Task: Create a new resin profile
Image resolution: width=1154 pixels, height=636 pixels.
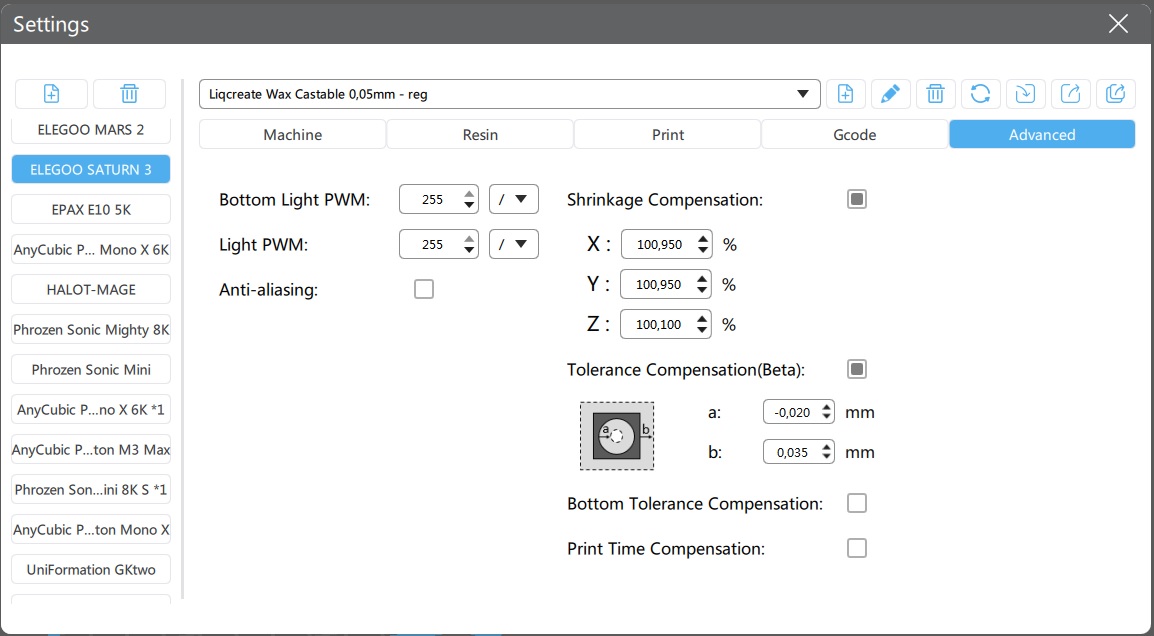Action: tap(845, 94)
